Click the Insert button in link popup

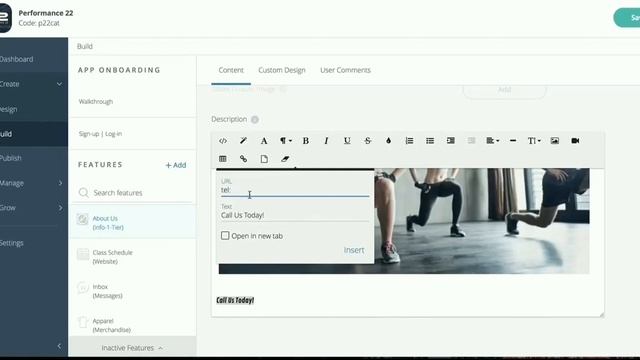(x=353, y=250)
